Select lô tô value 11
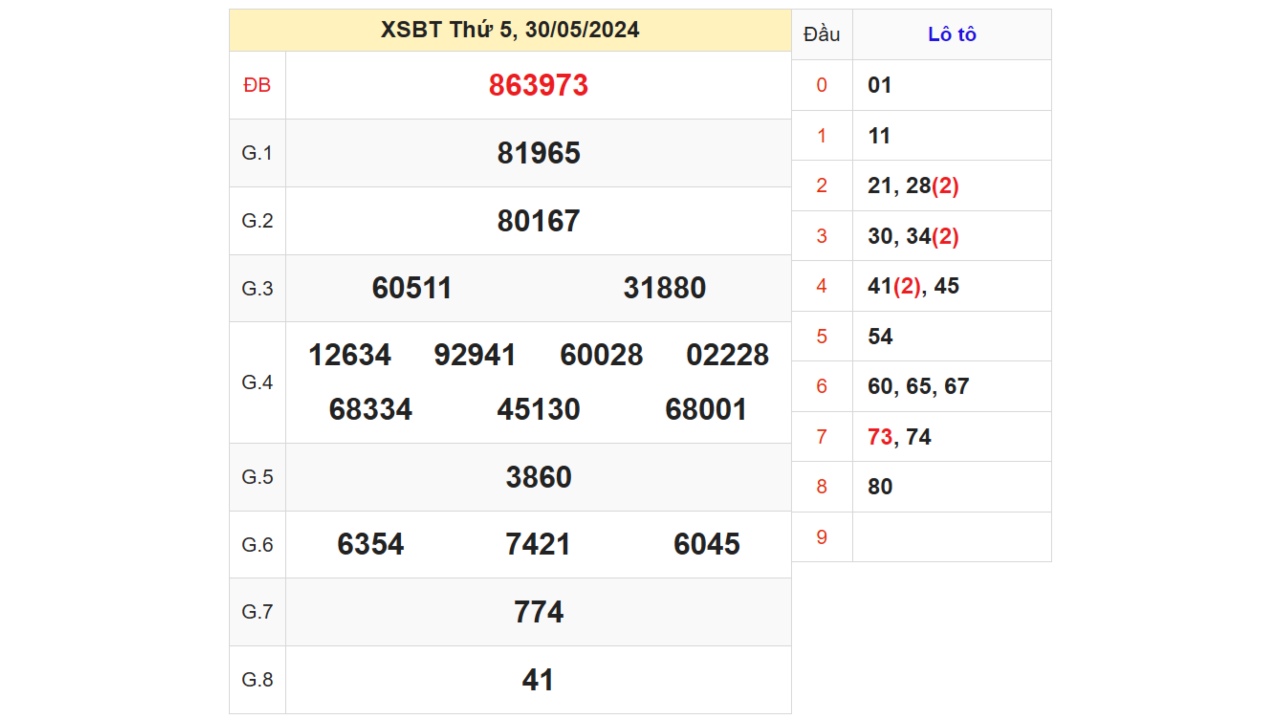 click(x=880, y=135)
